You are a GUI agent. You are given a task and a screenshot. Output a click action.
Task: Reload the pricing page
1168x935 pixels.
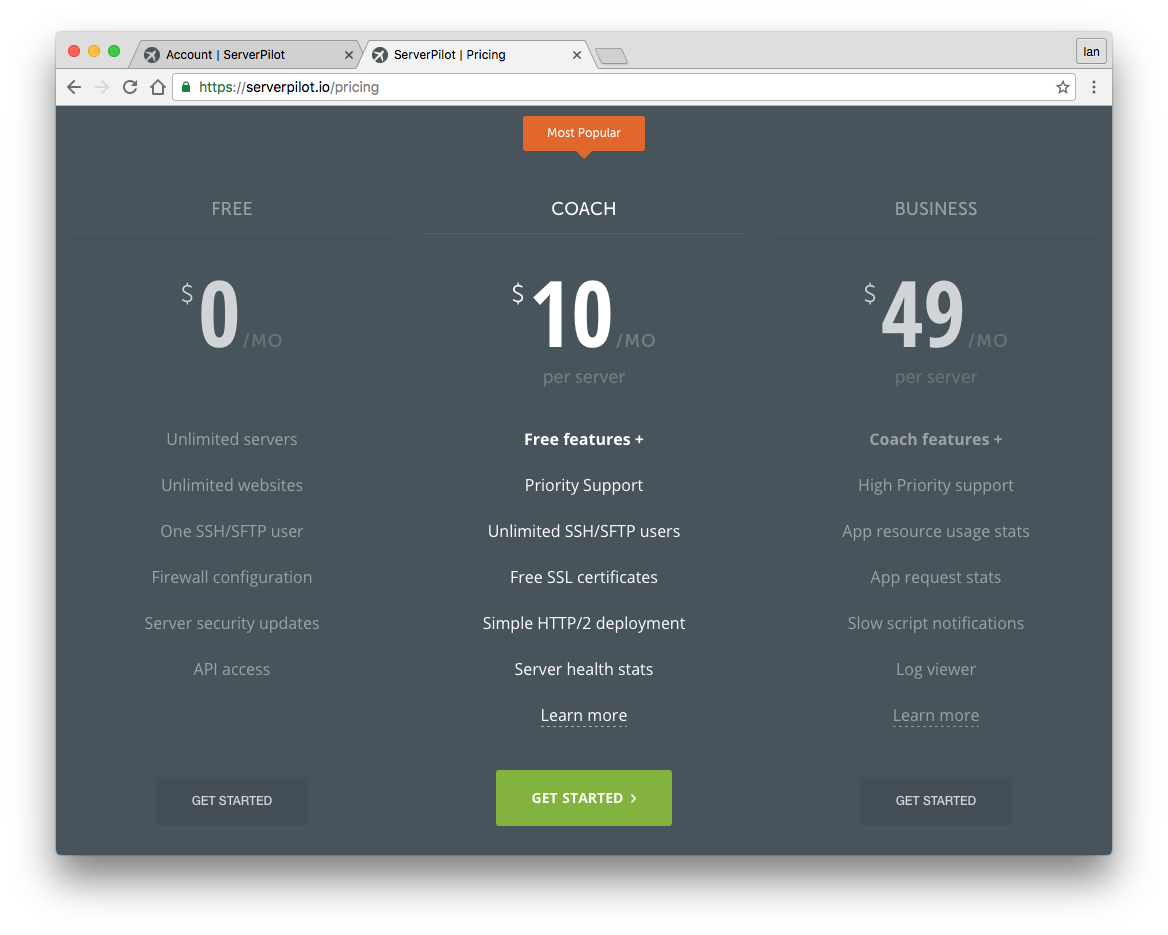(x=130, y=87)
